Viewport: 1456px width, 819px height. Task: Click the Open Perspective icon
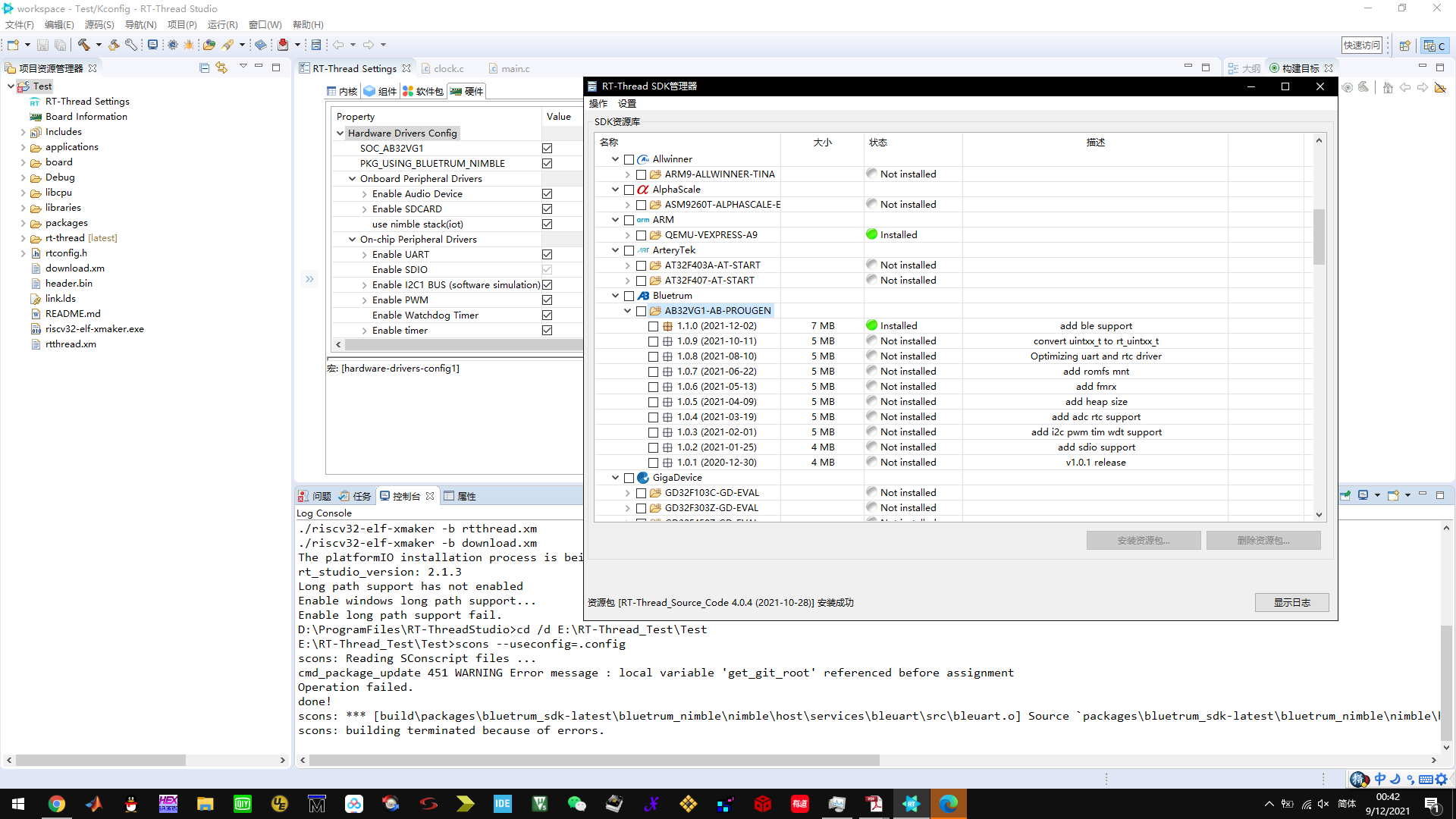pyautogui.click(x=1404, y=45)
